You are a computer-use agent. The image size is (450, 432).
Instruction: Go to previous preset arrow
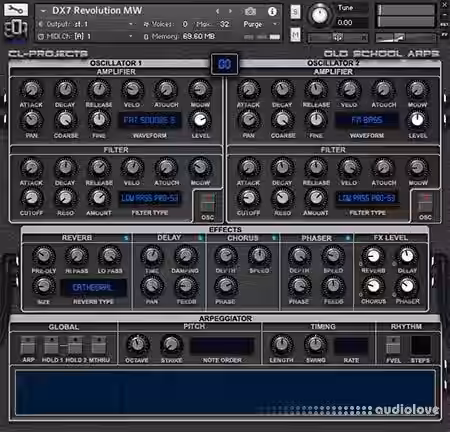[x=218, y=11]
